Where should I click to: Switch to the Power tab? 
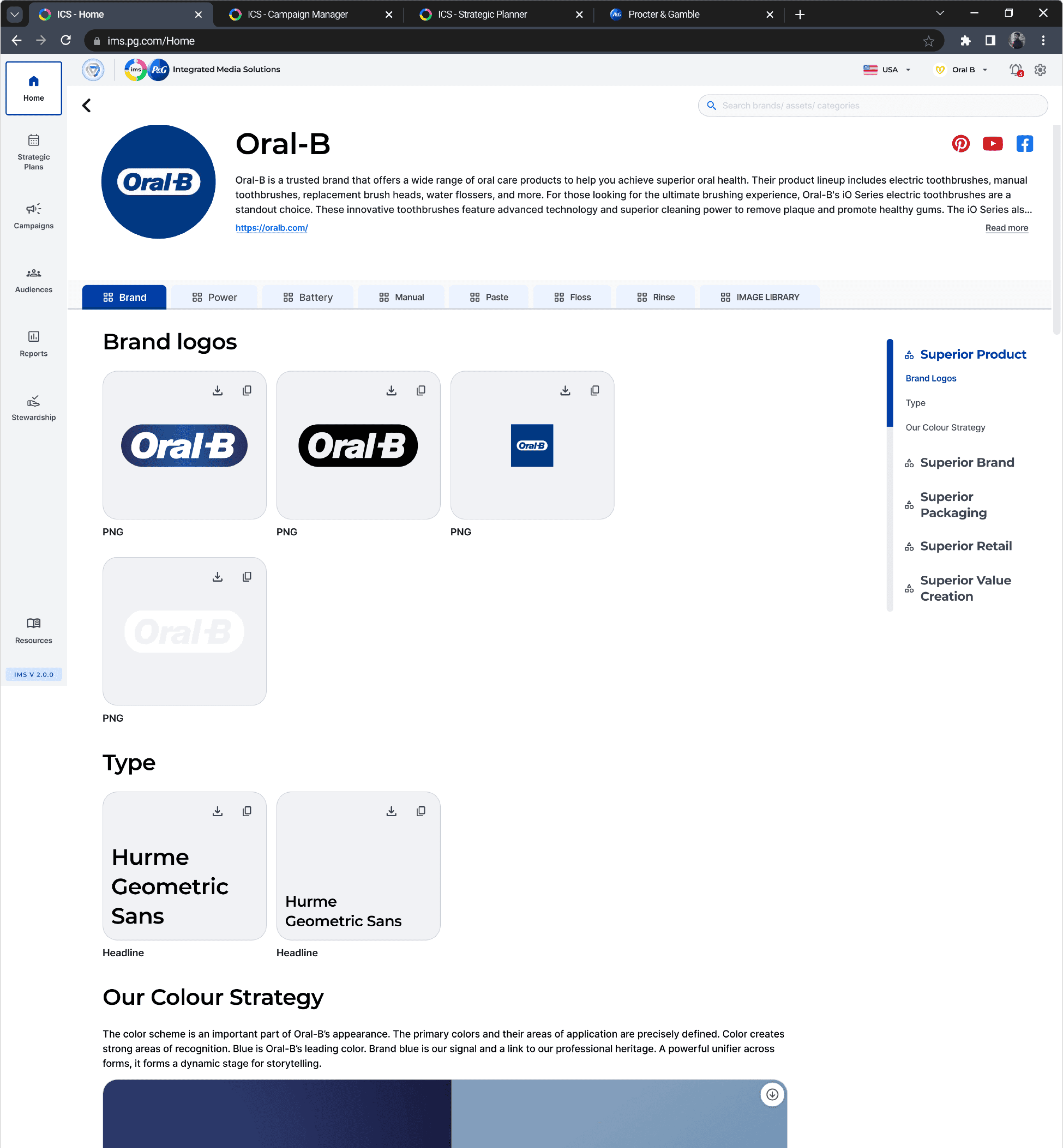pyautogui.click(x=214, y=297)
